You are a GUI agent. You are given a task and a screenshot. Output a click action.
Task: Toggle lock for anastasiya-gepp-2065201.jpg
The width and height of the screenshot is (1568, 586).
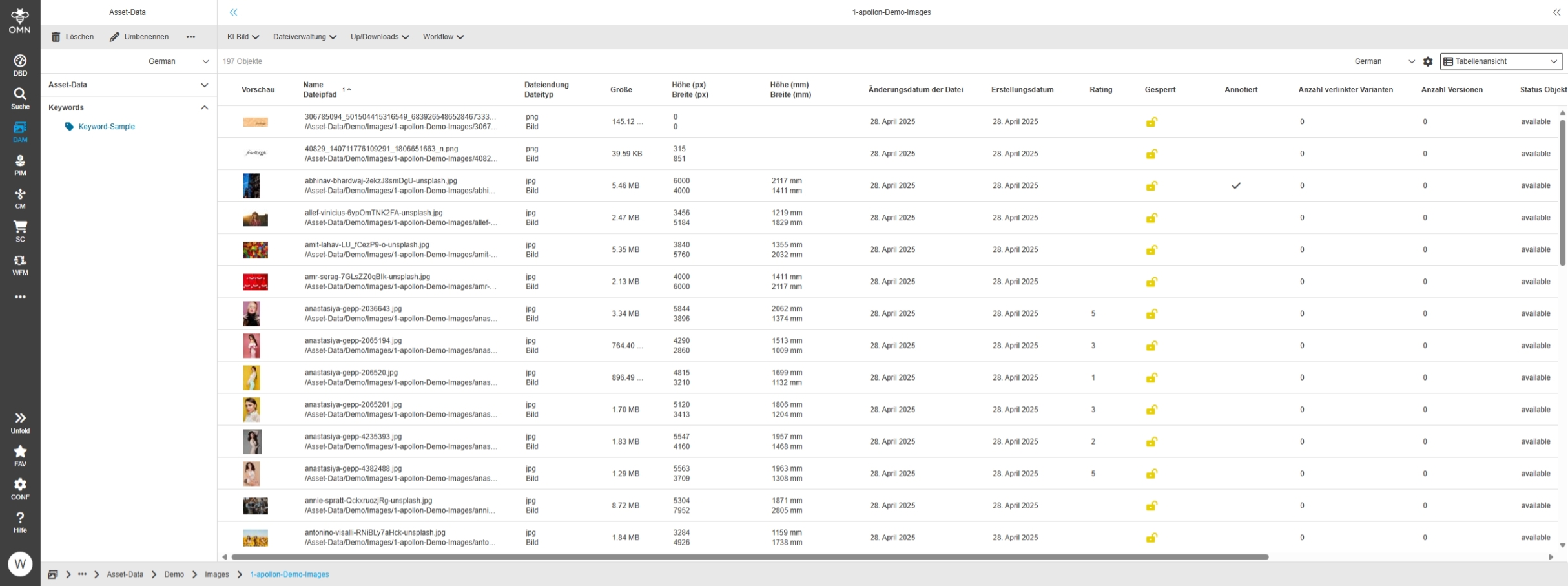pyautogui.click(x=1151, y=410)
